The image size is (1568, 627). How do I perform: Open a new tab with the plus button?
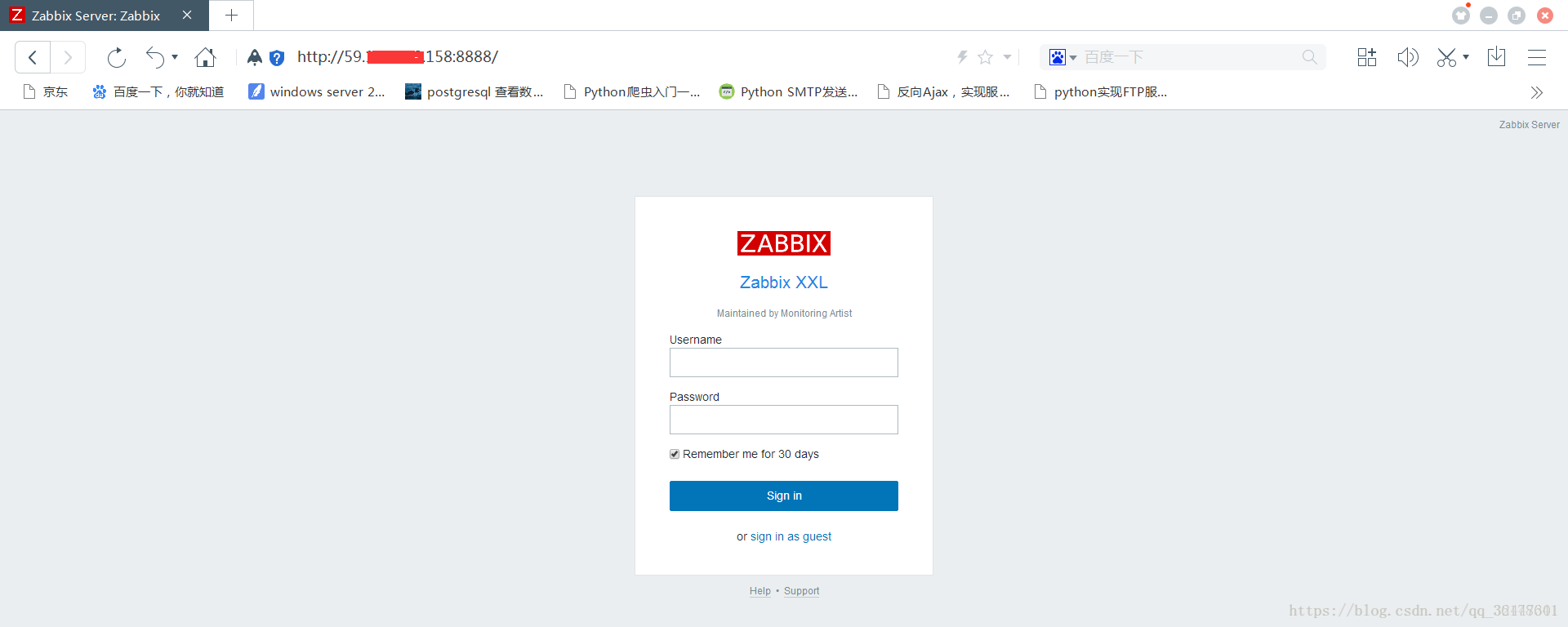[x=232, y=16]
